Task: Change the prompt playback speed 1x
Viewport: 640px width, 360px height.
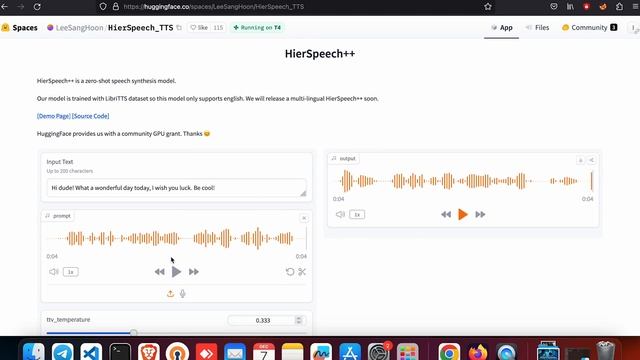Action: 71,272
